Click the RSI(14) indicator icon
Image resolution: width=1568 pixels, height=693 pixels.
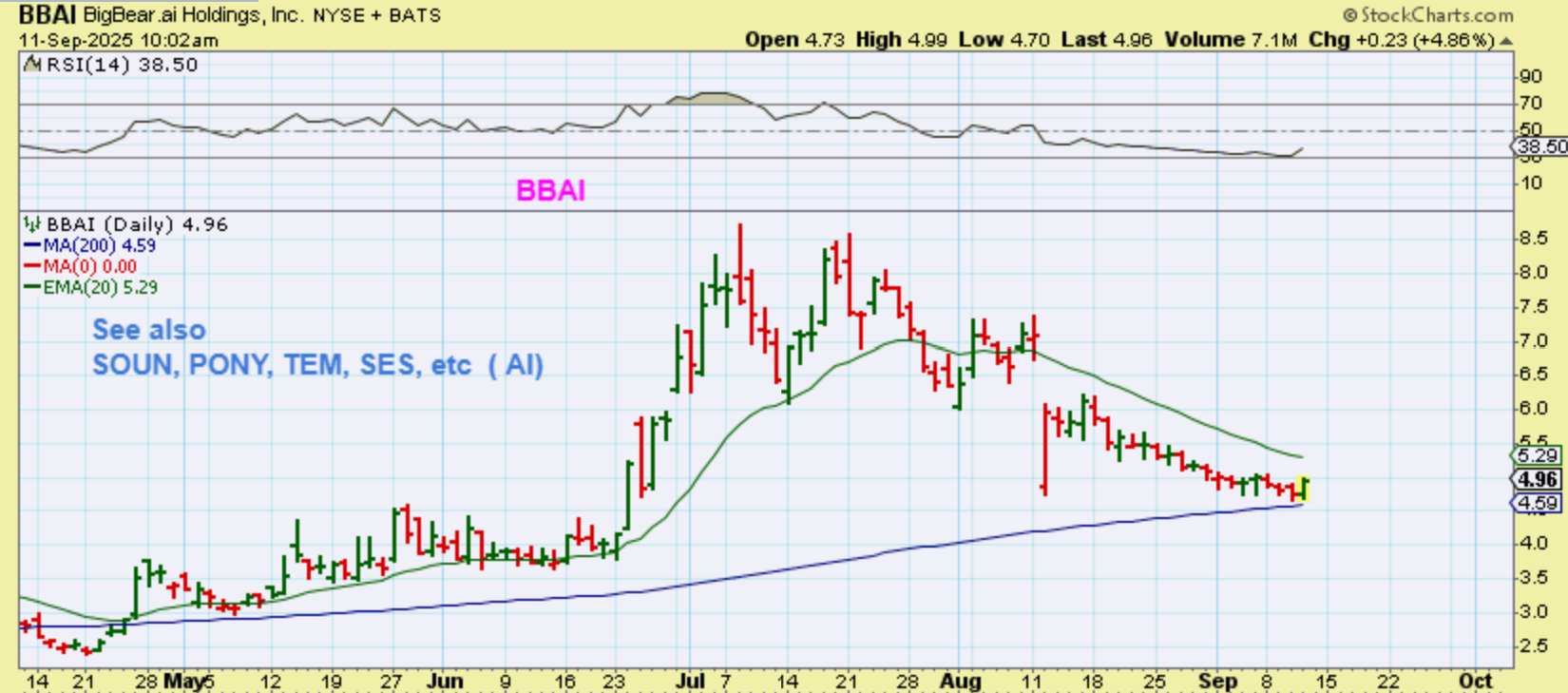coord(32,65)
